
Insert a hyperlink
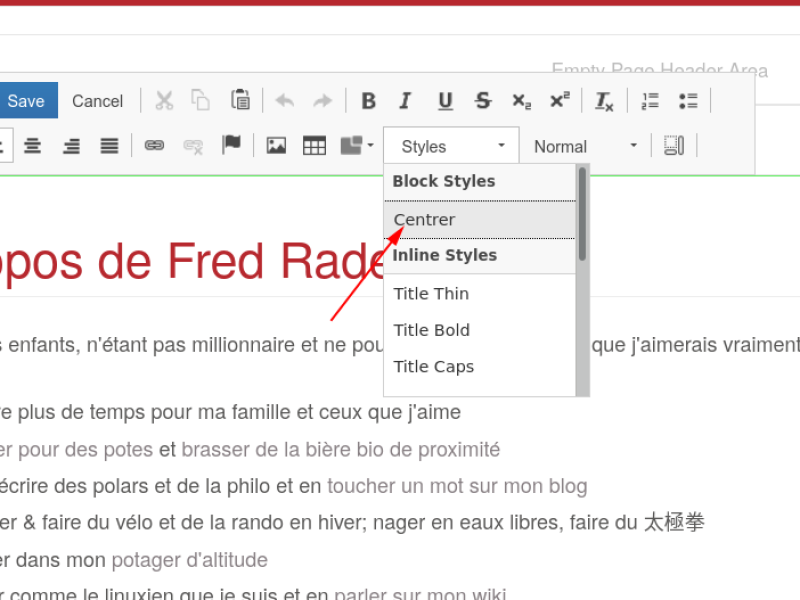(154, 145)
